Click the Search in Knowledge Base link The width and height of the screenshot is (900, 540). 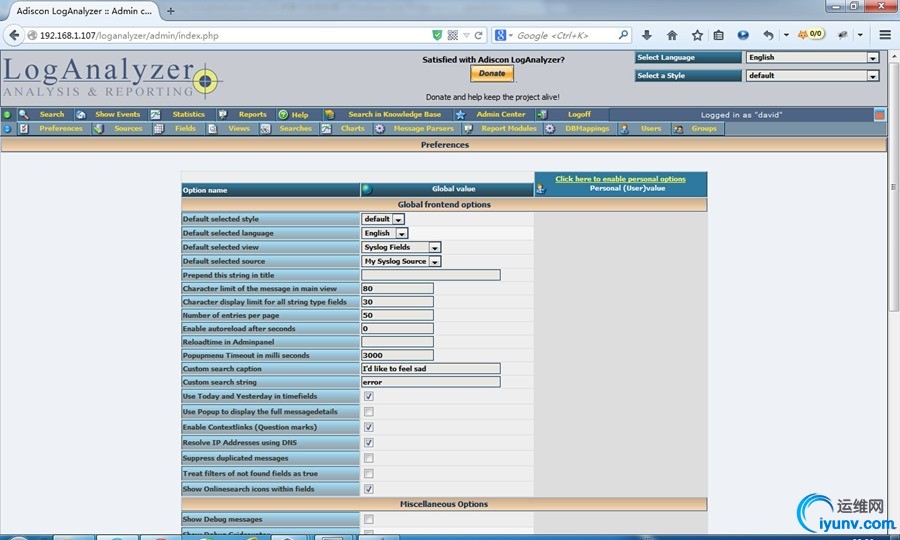pos(395,115)
